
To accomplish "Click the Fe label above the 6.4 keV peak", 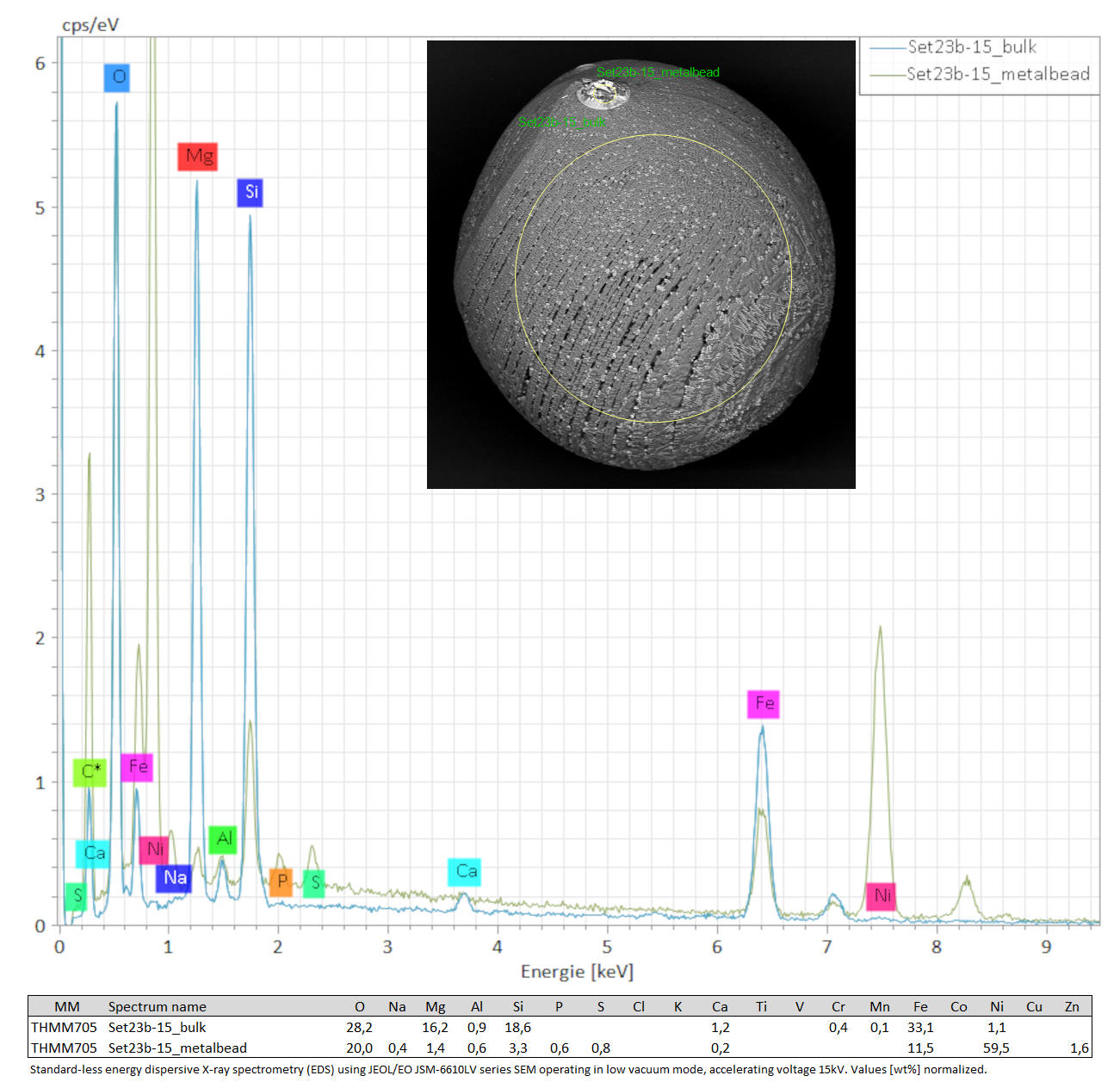I will pyautogui.click(x=764, y=703).
